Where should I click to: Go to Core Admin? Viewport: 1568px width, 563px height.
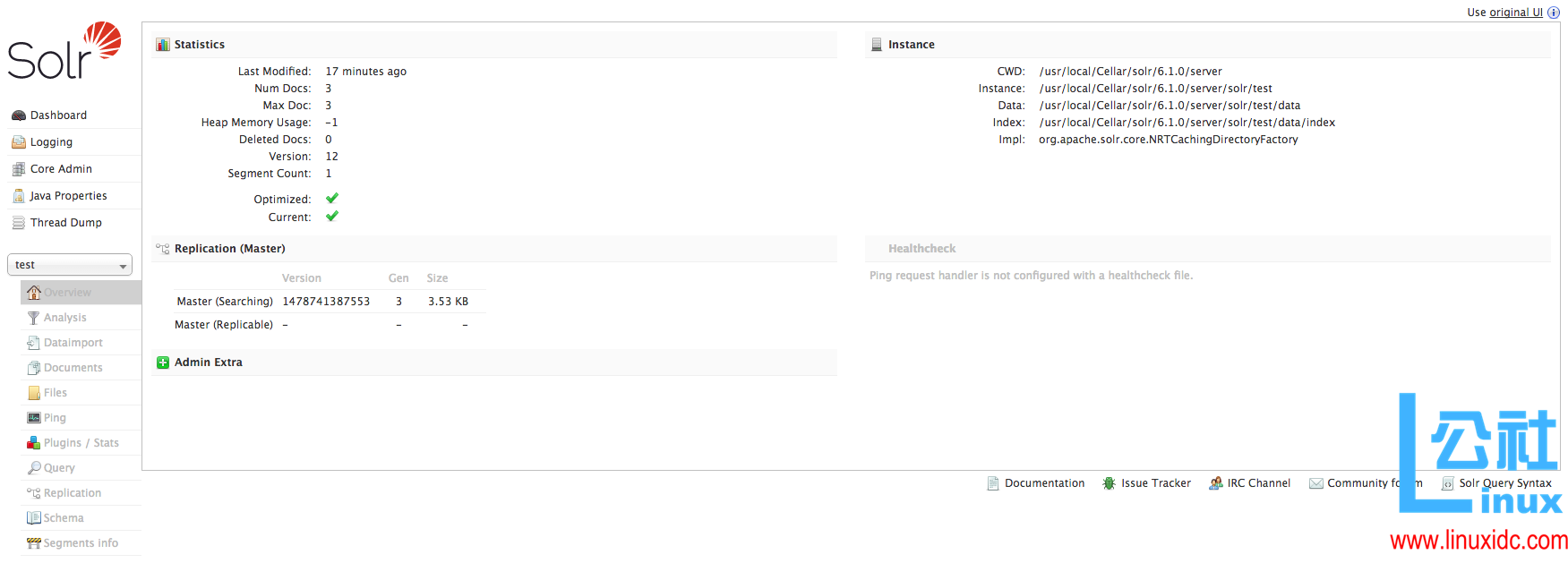61,169
